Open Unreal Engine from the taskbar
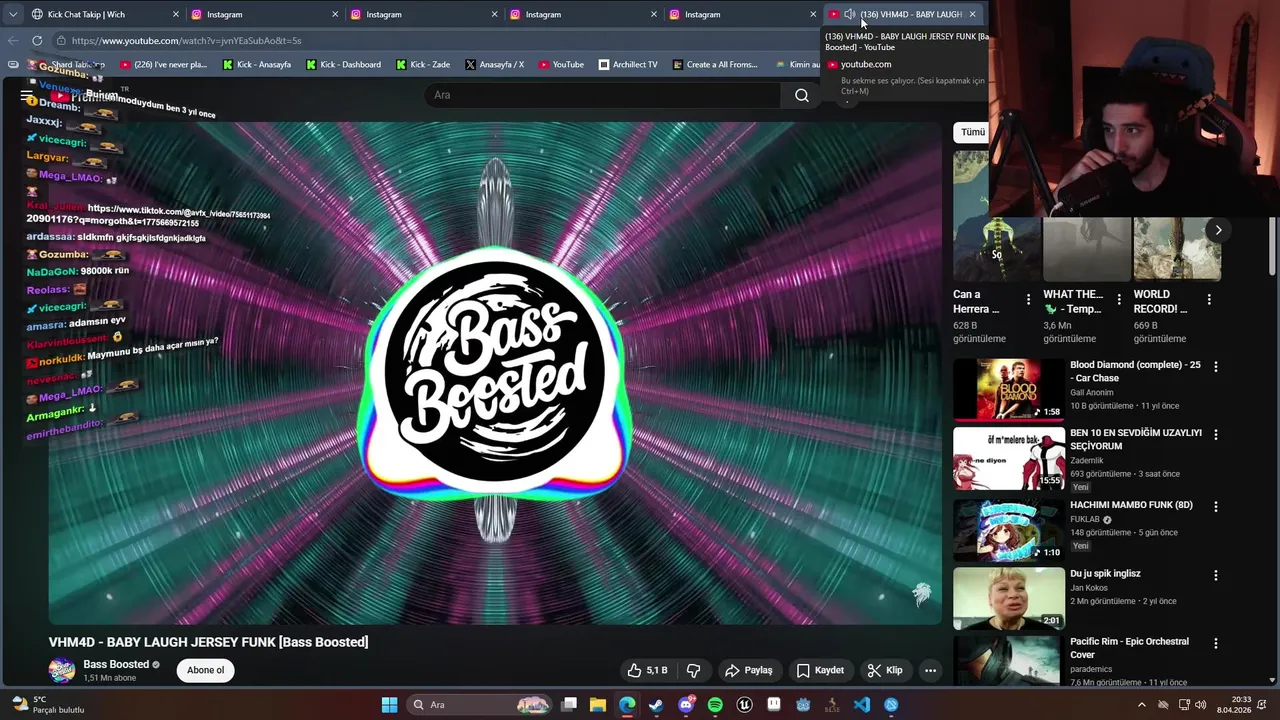The width and height of the screenshot is (1280, 720). pos(744,705)
